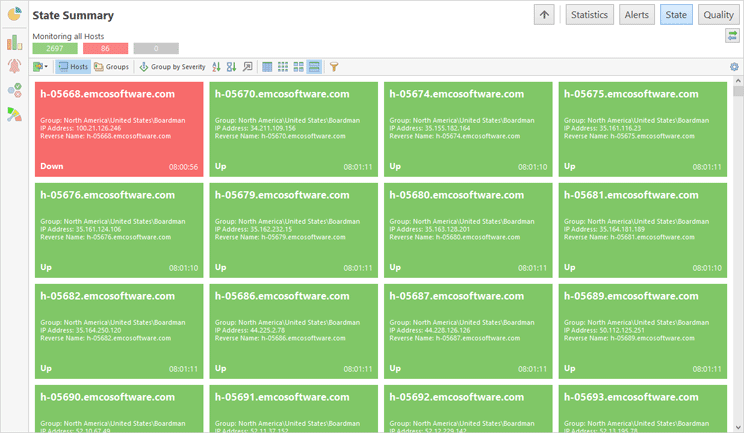Image resolution: width=744 pixels, height=433 pixels.
Task: Toggle Group by Severity option
Action: tap(172, 67)
